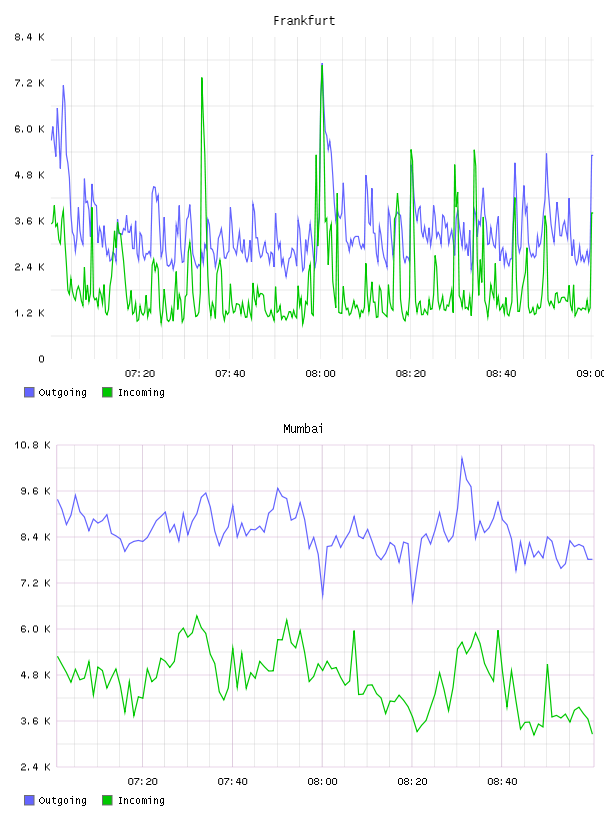
Task: Click the 8.4 K y-axis label in the Frankfurt chart
Action: click(29, 37)
